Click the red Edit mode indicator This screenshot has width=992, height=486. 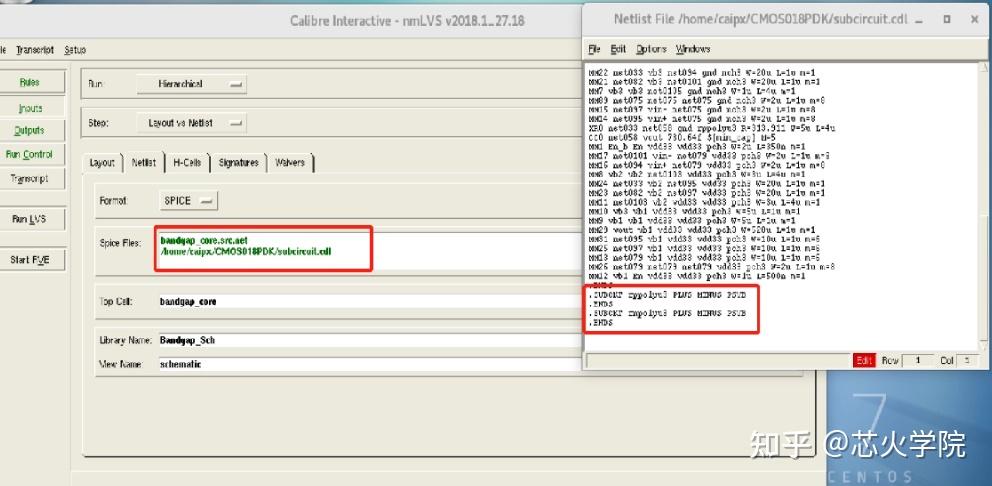864,361
